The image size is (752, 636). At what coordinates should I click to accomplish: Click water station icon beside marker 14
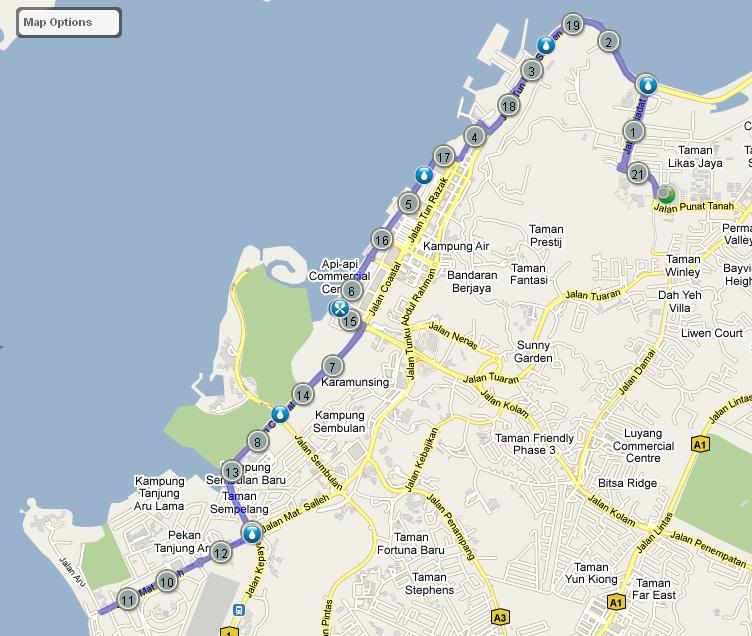280,414
